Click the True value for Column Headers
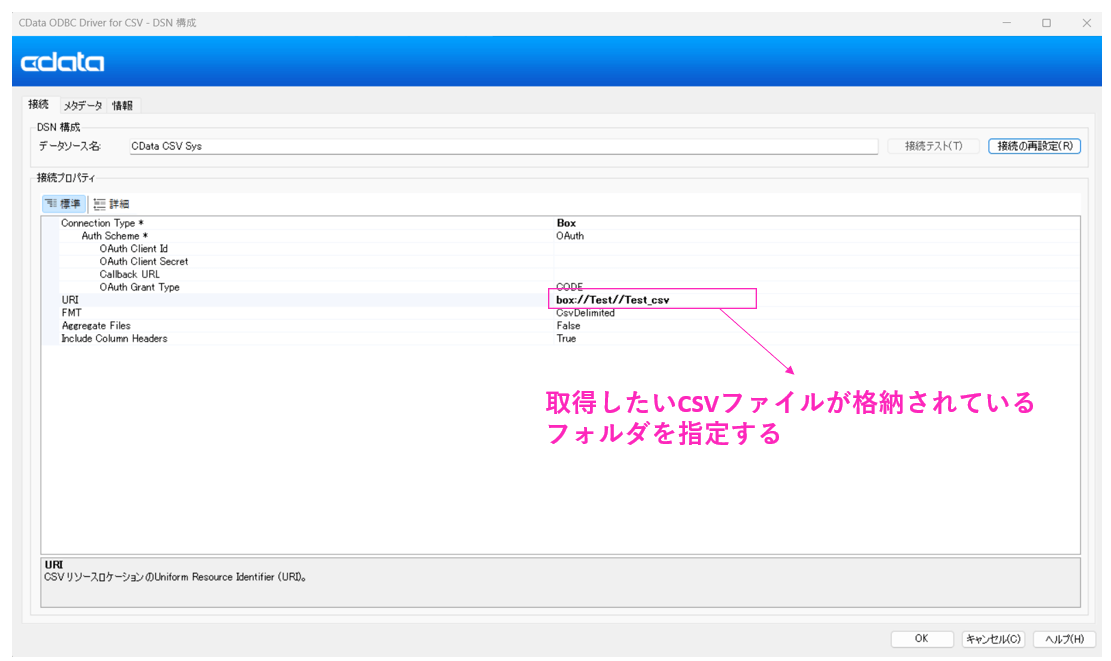1111x661 pixels. point(566,338)
